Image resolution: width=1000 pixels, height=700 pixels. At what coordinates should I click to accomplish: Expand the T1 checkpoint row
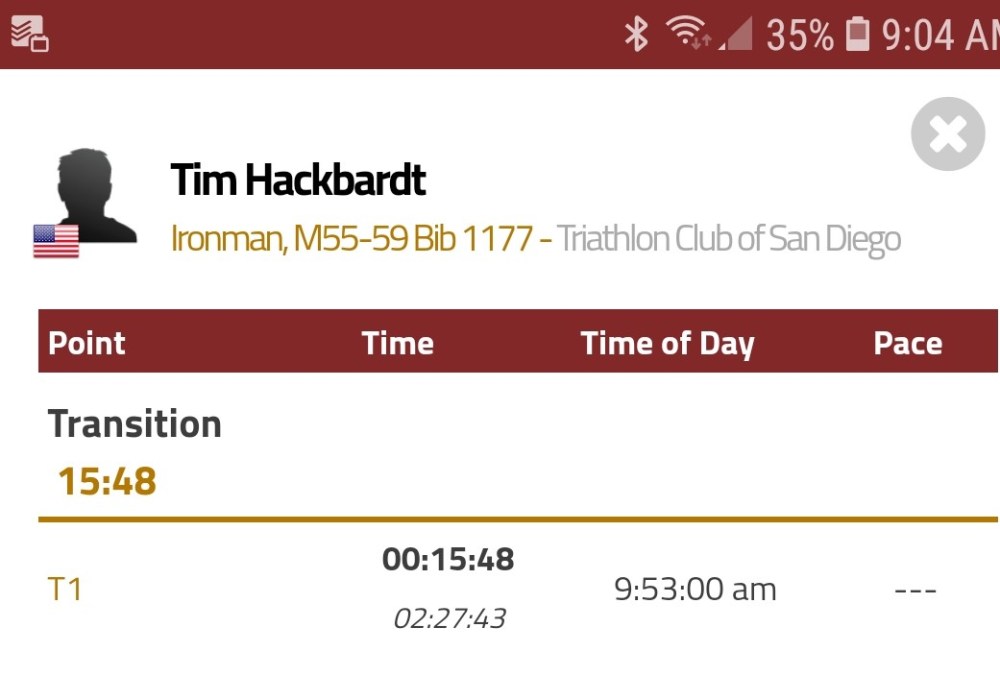coord(65,590)
